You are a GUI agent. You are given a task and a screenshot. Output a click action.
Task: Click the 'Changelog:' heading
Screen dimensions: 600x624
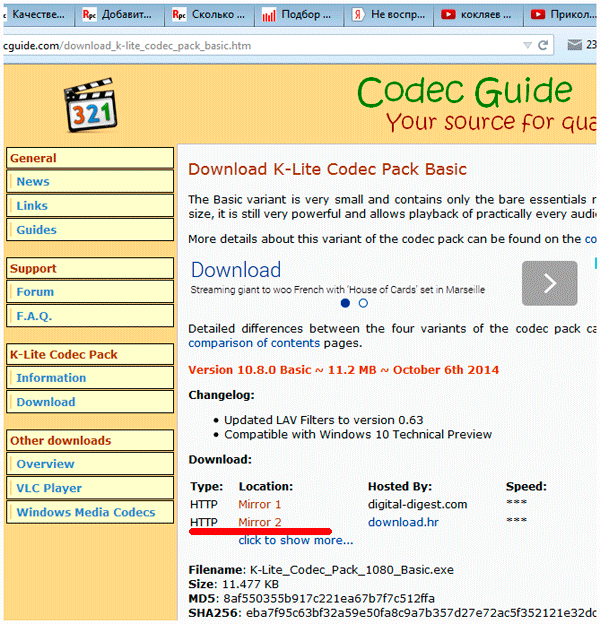pos(221,395)
